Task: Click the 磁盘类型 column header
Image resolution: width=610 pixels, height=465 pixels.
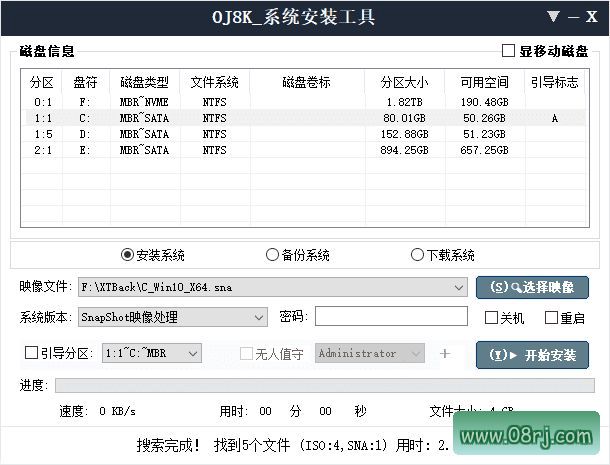Action: [144, 82]
